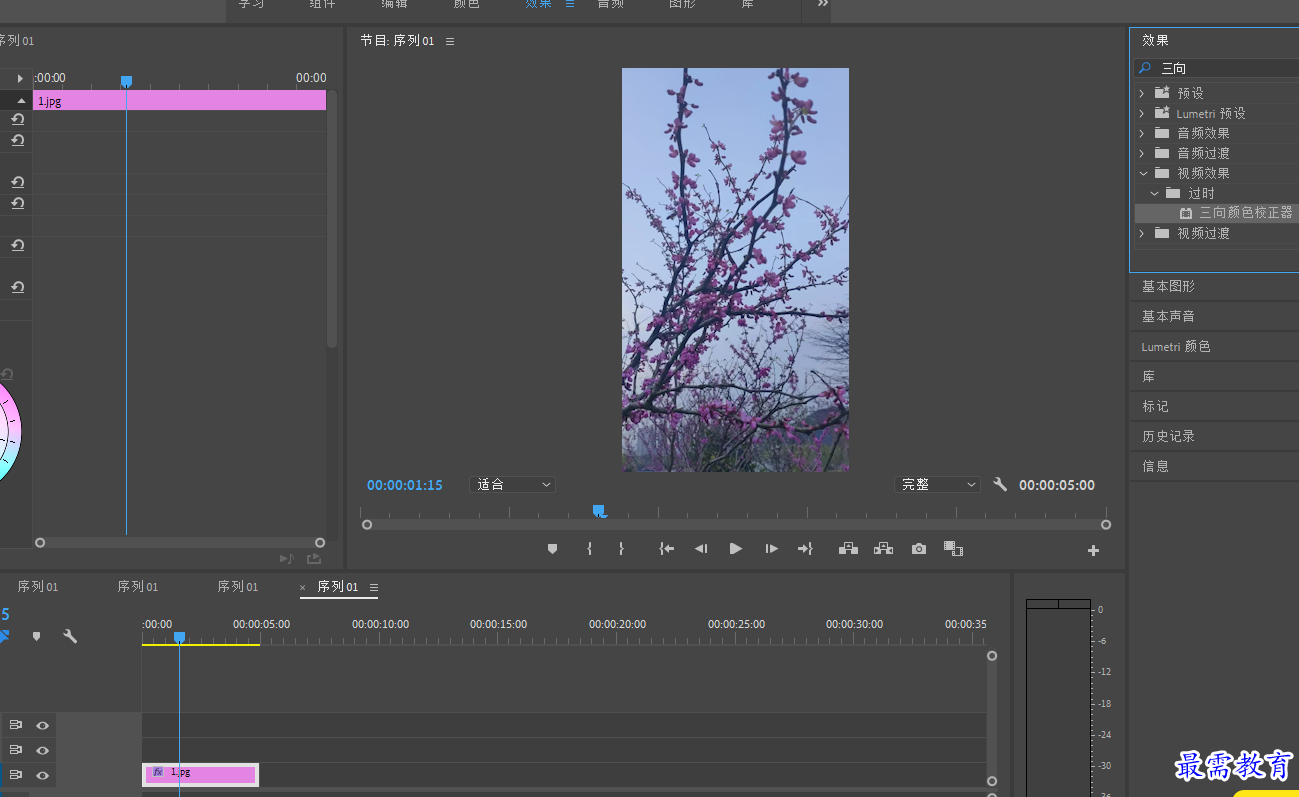Screen dimensions: 1299x797
Task: Click the flower preview in Program monitor
Action: click(x=735, y=270)
